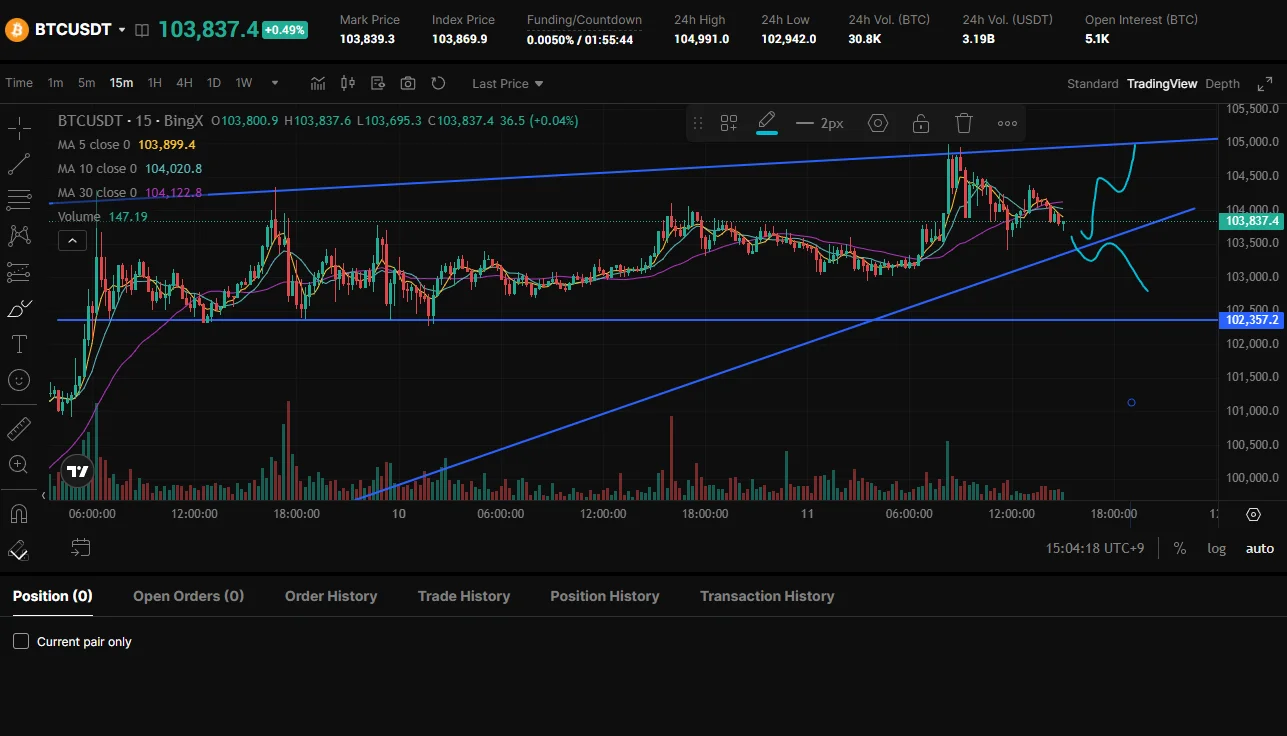Open the Position (0) tab
The width and height of the screenshot is (1287, 736).
(52, 596)
